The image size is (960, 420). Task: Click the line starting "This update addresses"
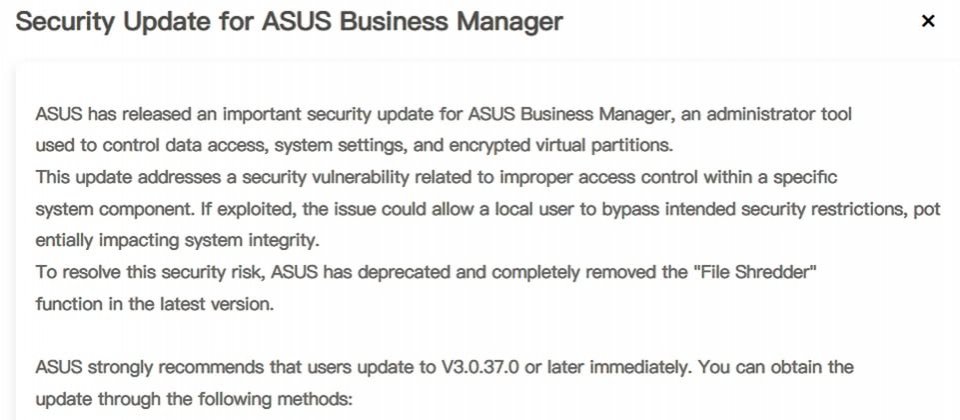click(436, 177)
